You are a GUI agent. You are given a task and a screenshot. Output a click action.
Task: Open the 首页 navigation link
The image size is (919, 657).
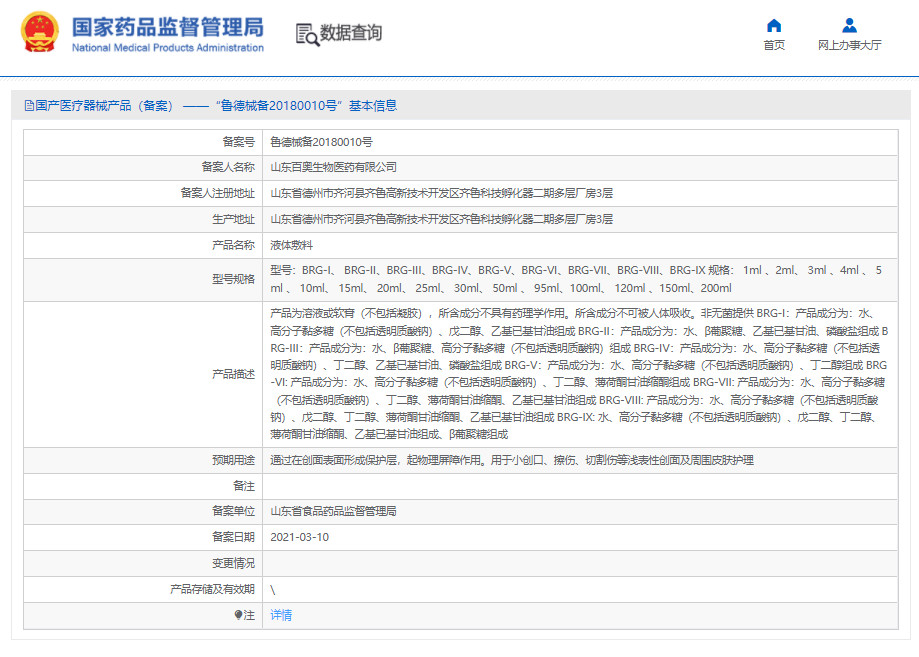tap(772, 44)
